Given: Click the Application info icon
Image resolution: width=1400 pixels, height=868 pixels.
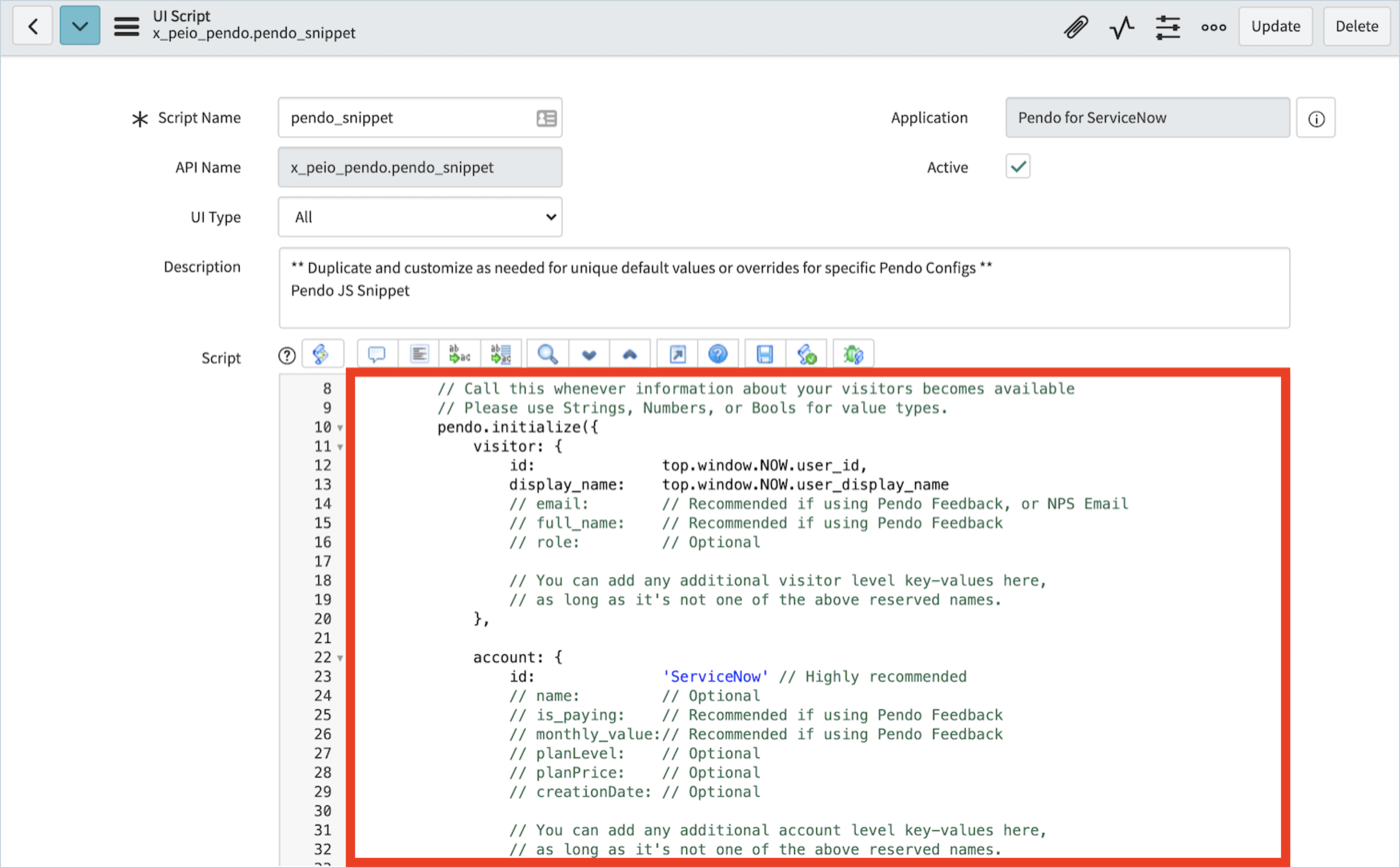Looking at the screenshot, I should click(x=1316, y=118).
